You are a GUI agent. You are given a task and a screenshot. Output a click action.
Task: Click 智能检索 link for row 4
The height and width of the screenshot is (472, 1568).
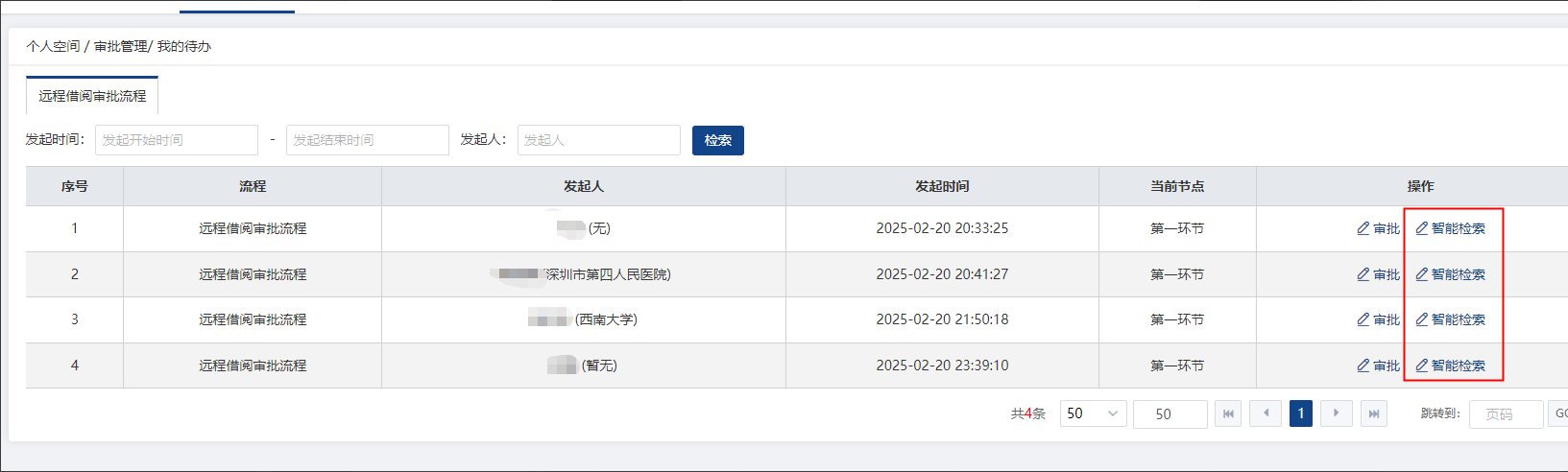(x=1458, y=366)
